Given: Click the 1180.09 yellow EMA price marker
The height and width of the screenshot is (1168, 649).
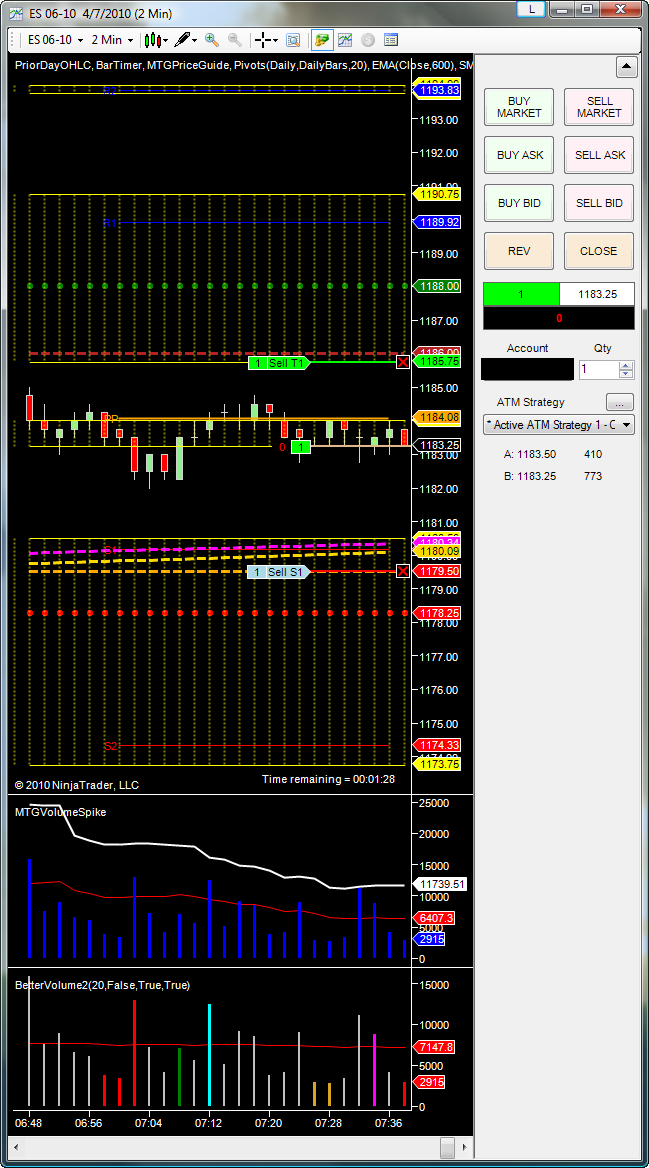Looking at the screenshot, I should pyautogui.click(x=438, y=550).
